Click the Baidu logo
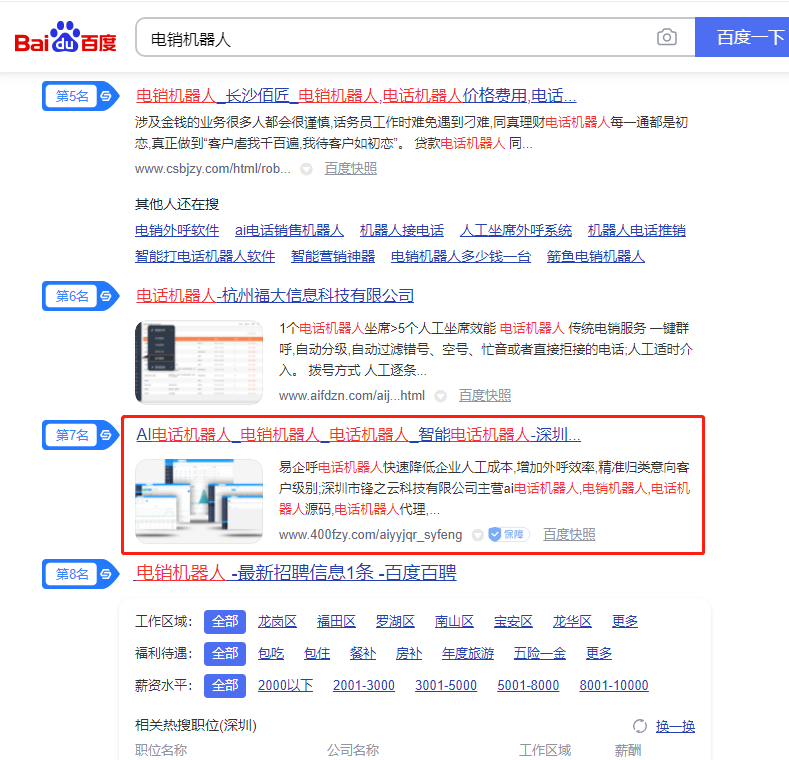Viewport: 789px width, 760px height. 65,38
